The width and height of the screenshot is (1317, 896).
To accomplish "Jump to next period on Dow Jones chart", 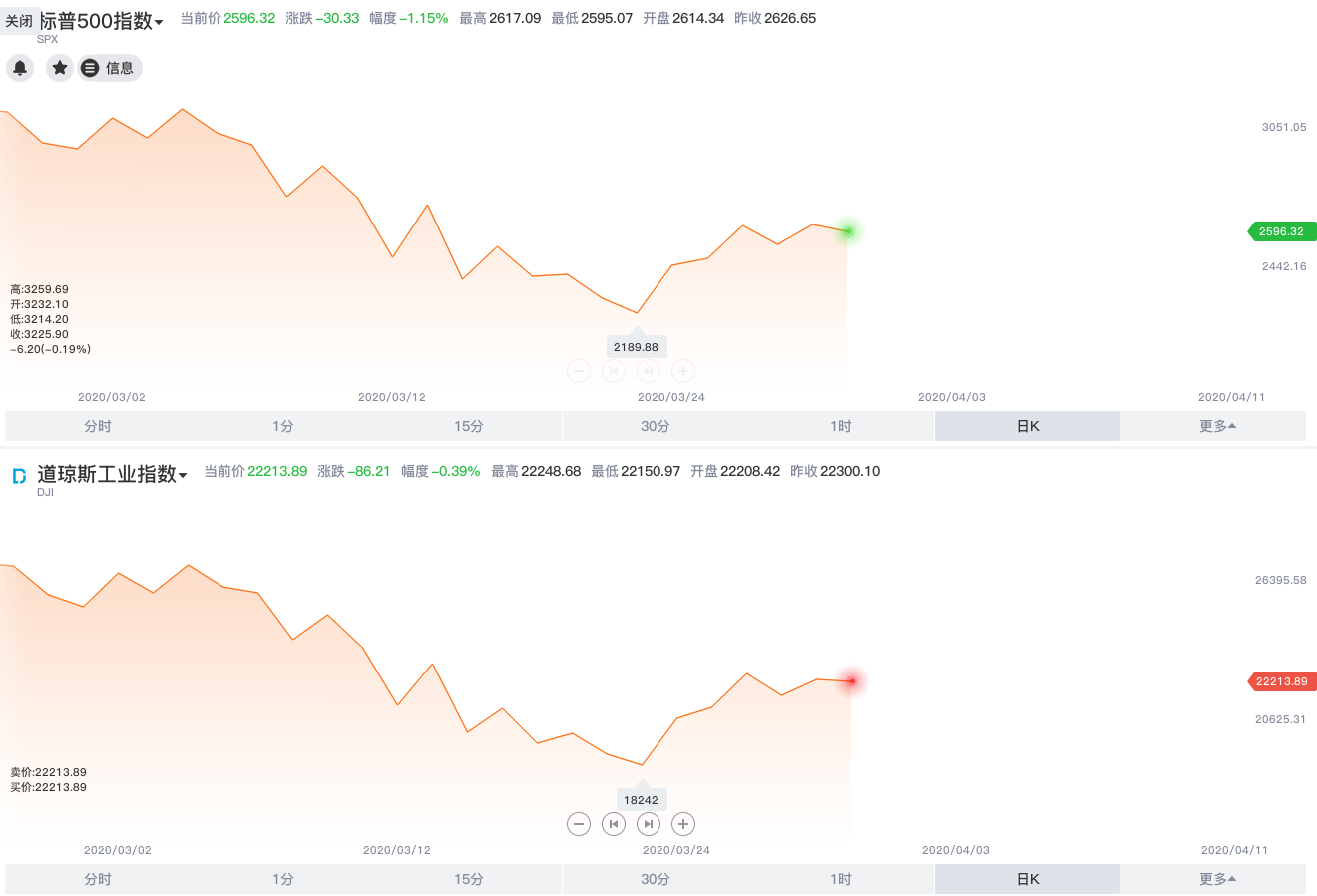I will point(649,824).
